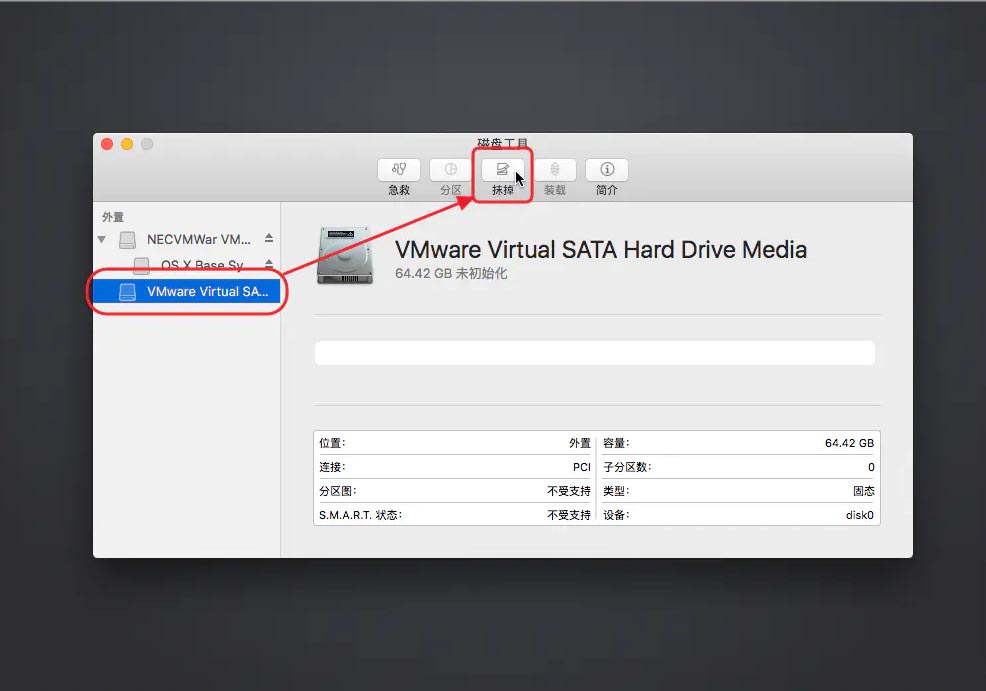This screenshot has height=691, width=986.
Task: Eject the OS X Base System volume
Action: (x=269, y=264)
